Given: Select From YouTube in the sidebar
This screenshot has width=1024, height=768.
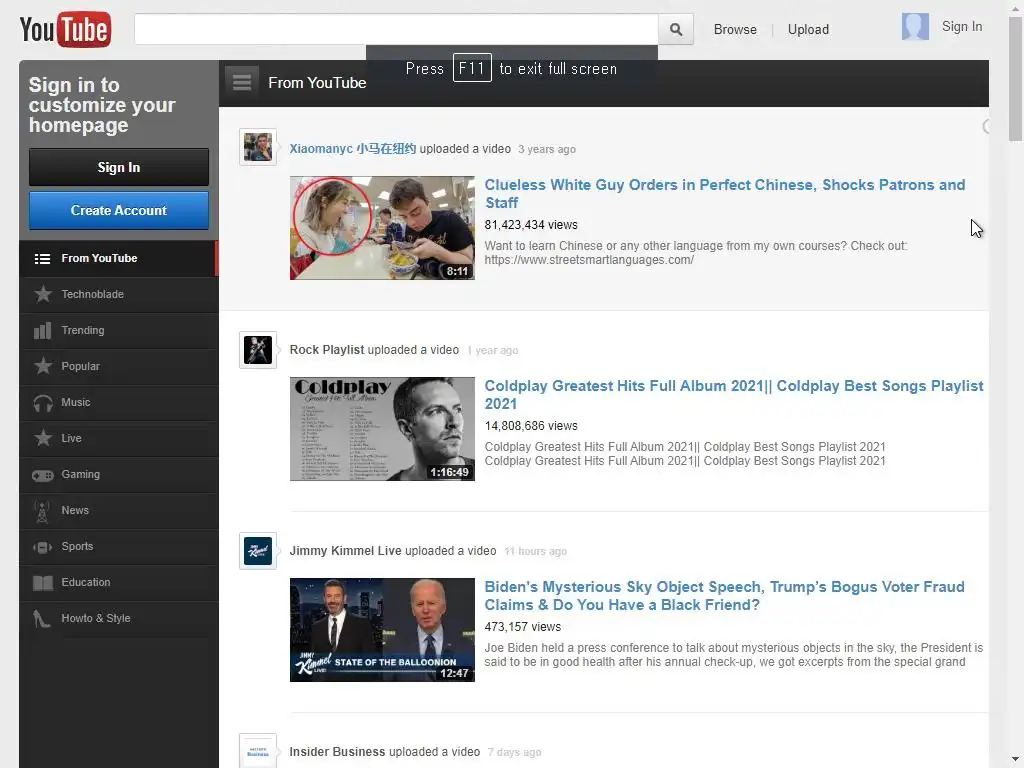Looking at the screenshot, I should pos(118,259).
